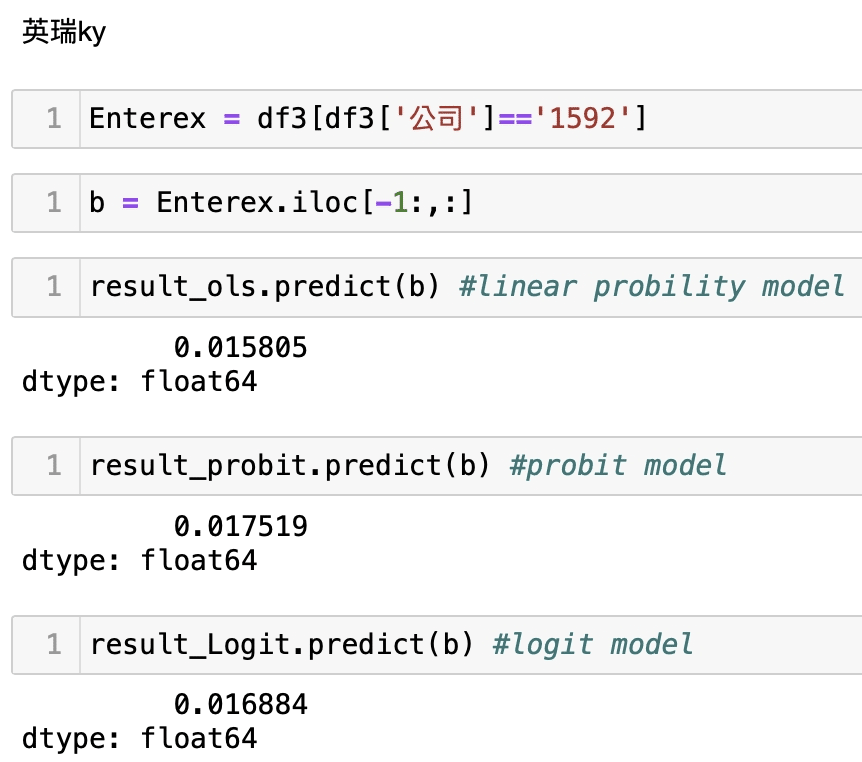Click line number of the result_probit cell

(x=53, y=465)
